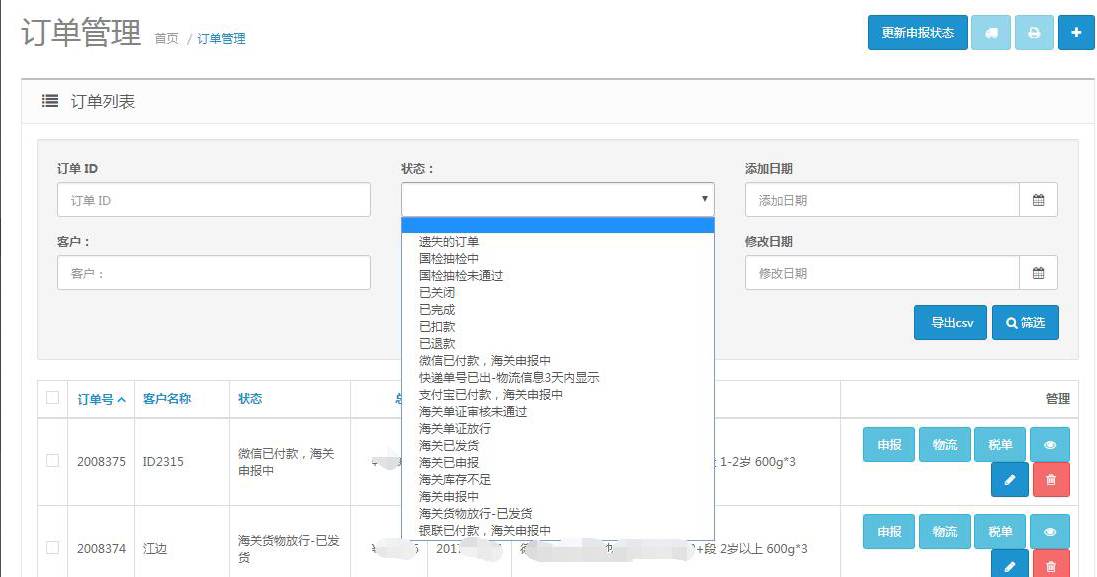Edit order 2008375 with pencil icon
This screenshot has width=1097, height=577.
pos(1010,480)
